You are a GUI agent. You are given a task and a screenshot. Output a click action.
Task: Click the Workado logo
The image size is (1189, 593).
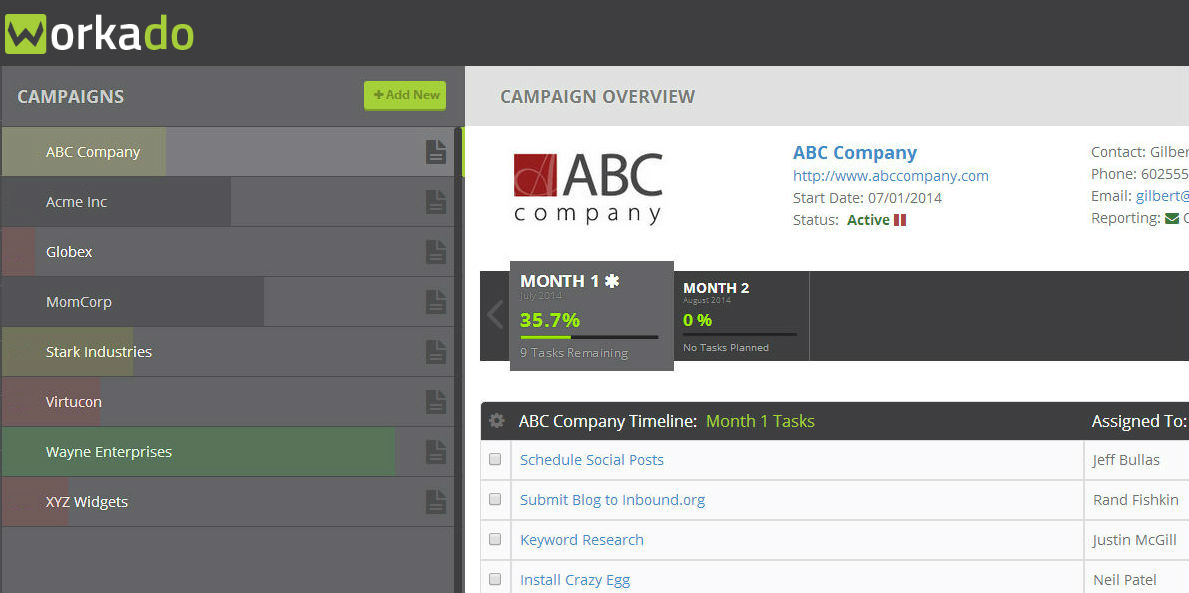click(x=98, y=31)
